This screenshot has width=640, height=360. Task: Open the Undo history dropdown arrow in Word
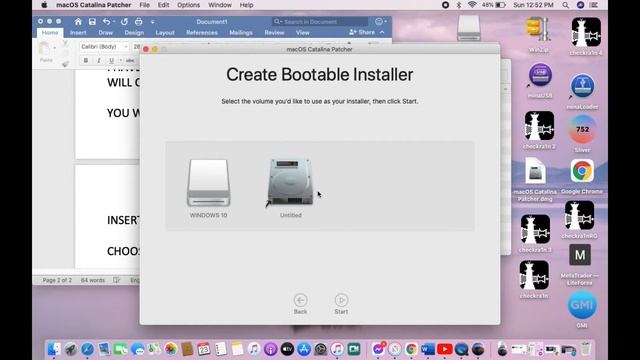click(x=114, y=22)
